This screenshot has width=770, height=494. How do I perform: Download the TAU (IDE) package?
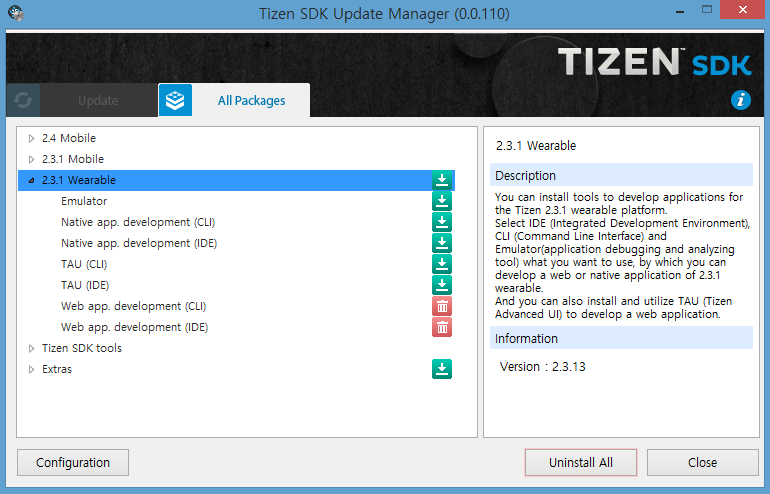(x=441, y=285)
